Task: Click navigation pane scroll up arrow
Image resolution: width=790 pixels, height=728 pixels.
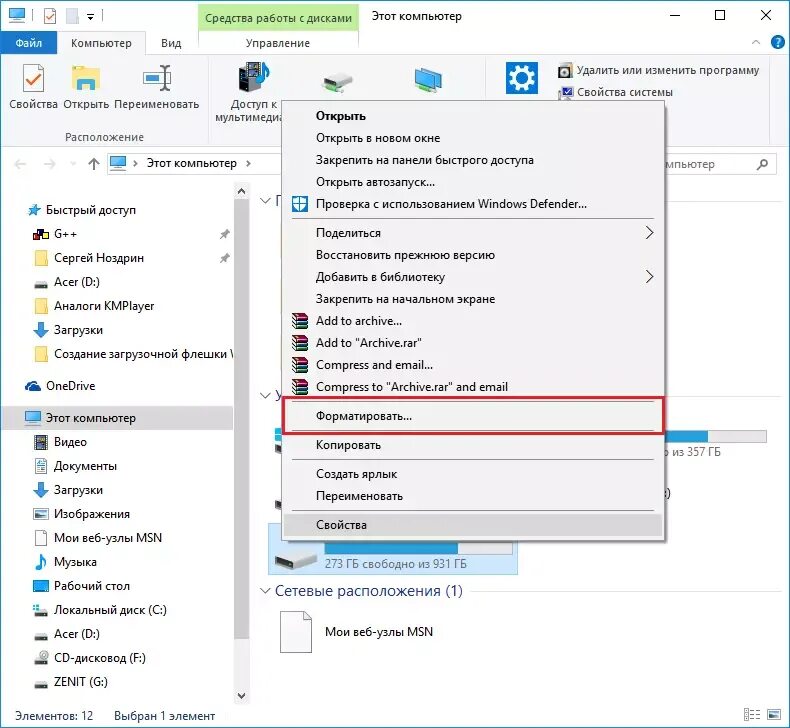Action: (x=241, y=191)
